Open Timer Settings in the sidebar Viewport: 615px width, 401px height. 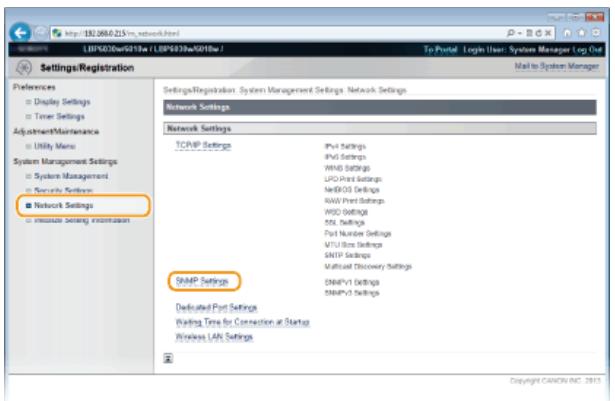click(x=59, y=117)
